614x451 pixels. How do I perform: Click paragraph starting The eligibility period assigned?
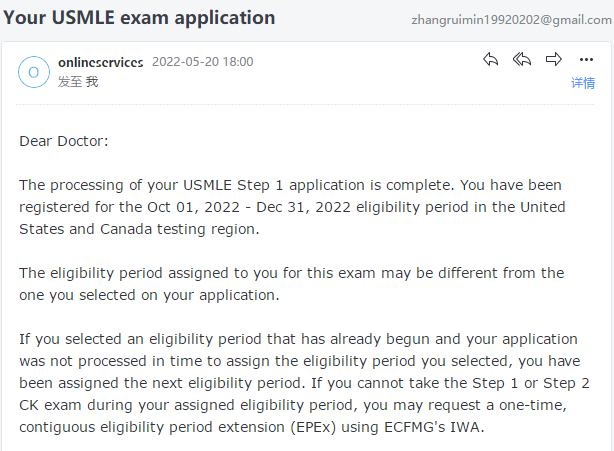[292, 284]
